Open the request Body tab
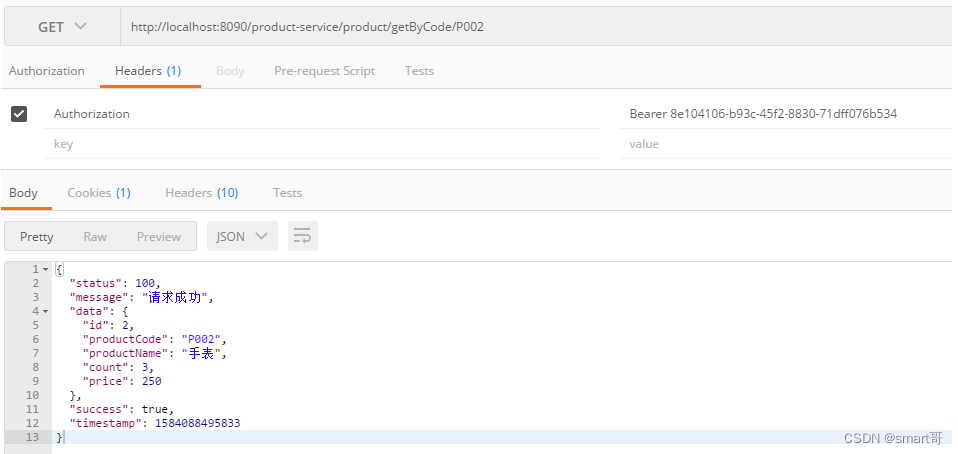Viewport: 958px width, 454px height. click(230, 71)
